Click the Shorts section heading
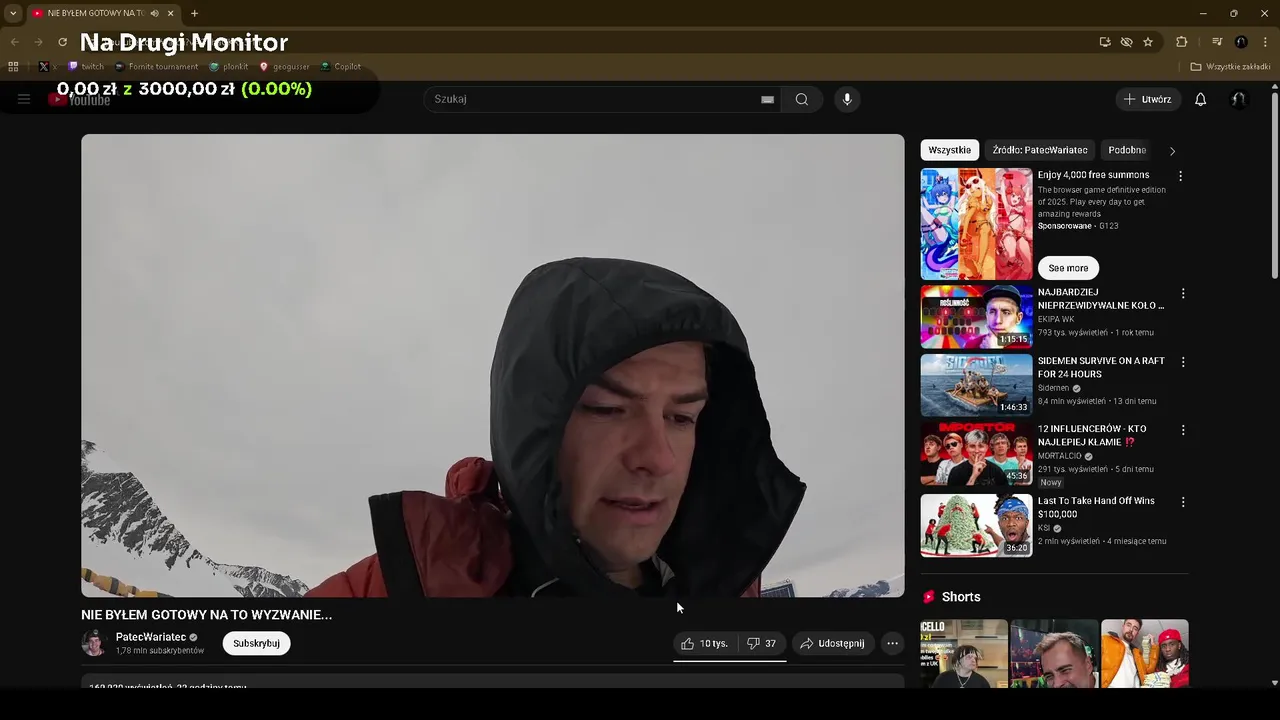Viewport: 1280px width, 720px height. click(x=960, y=597)
